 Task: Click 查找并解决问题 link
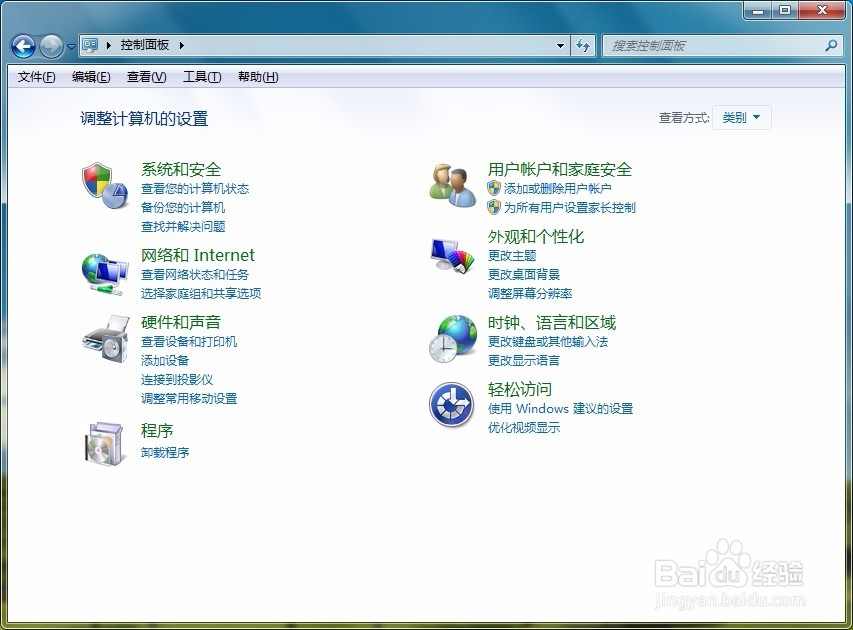(x=183, y=226)
